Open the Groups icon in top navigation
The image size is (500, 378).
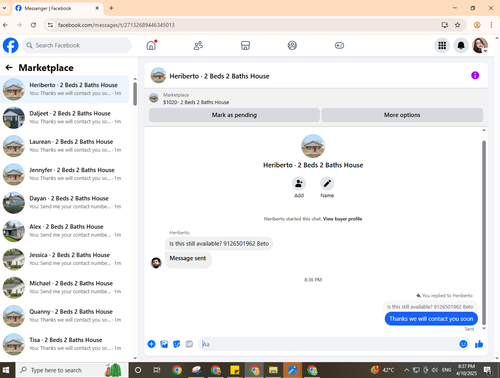292,45
